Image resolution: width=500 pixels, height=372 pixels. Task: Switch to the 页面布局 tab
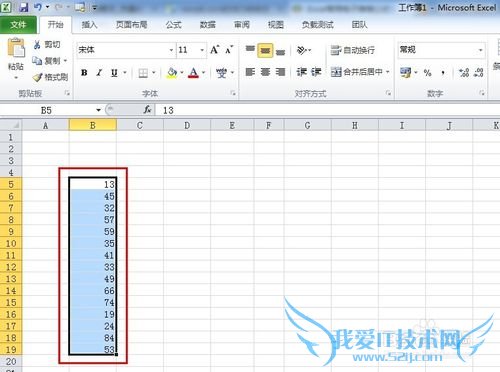point(131,25)
